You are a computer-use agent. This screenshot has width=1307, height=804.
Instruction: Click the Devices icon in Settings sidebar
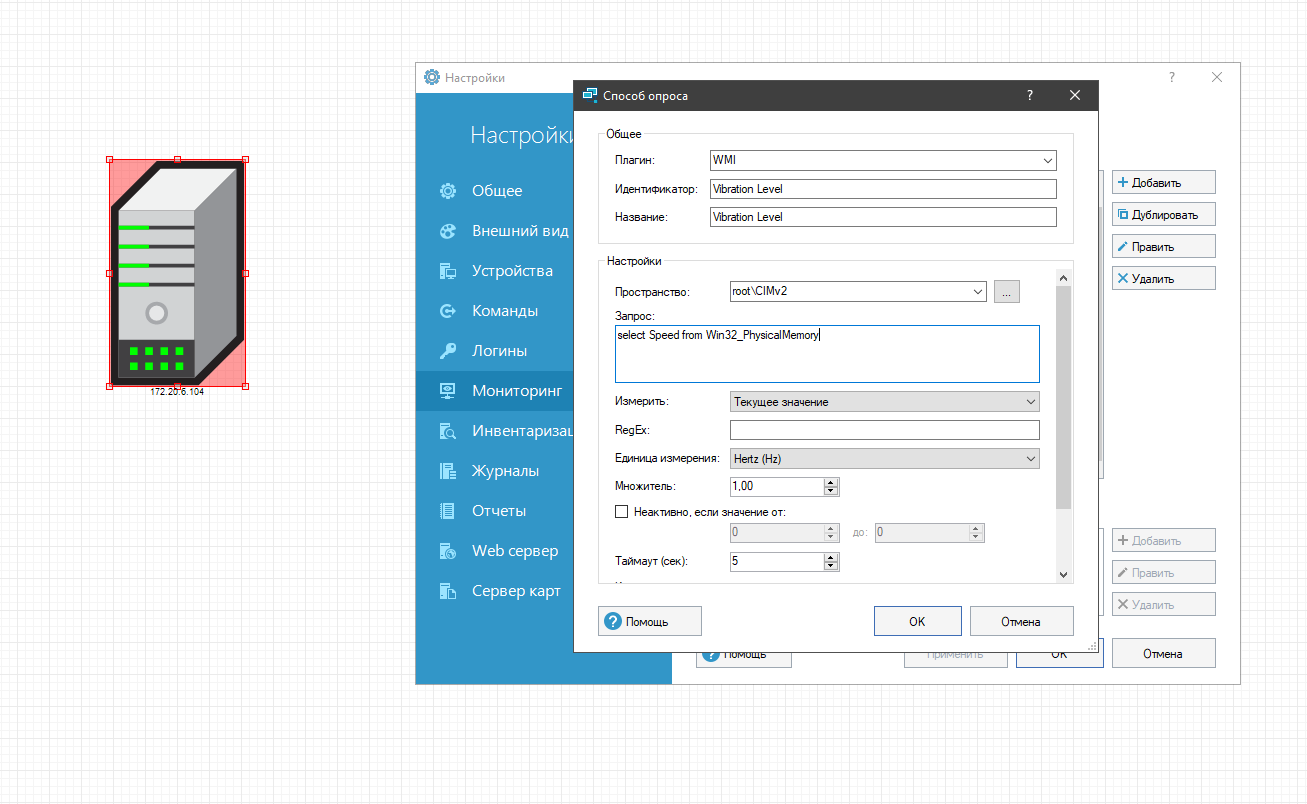448,271
